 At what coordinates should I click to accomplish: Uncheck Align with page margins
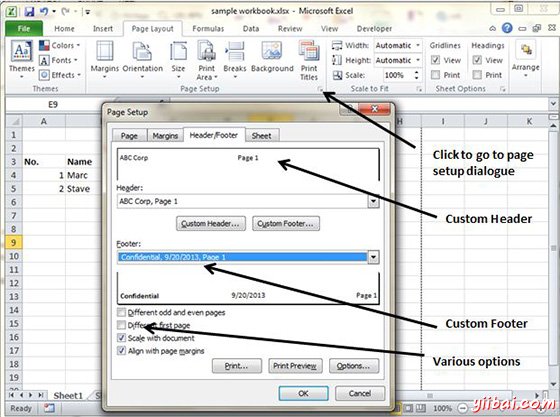click(x=121, y=351)
